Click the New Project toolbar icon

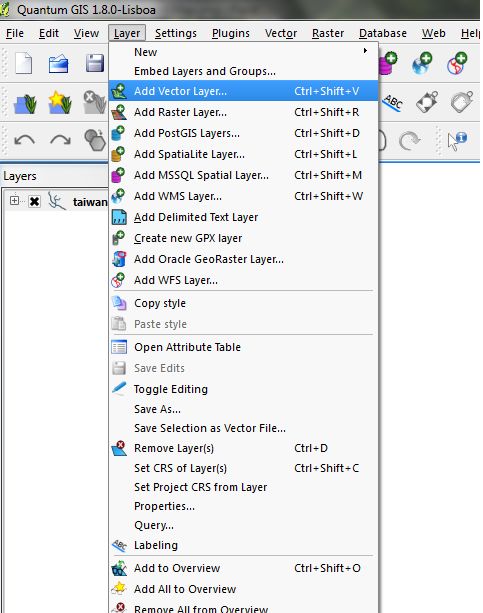pyautogui.click(x=23, y=63)
